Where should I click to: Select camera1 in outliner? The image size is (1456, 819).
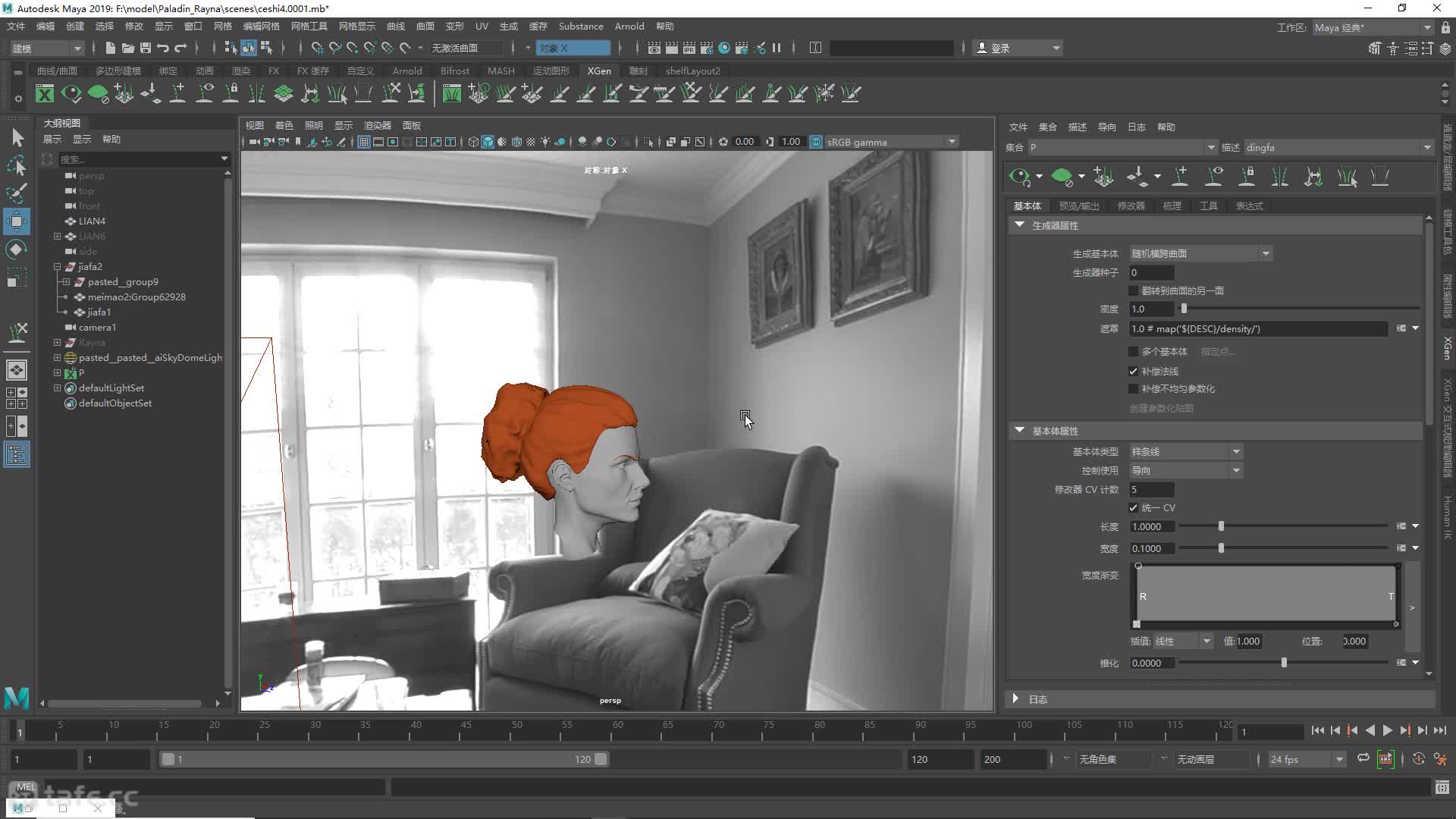click(97, 328)
